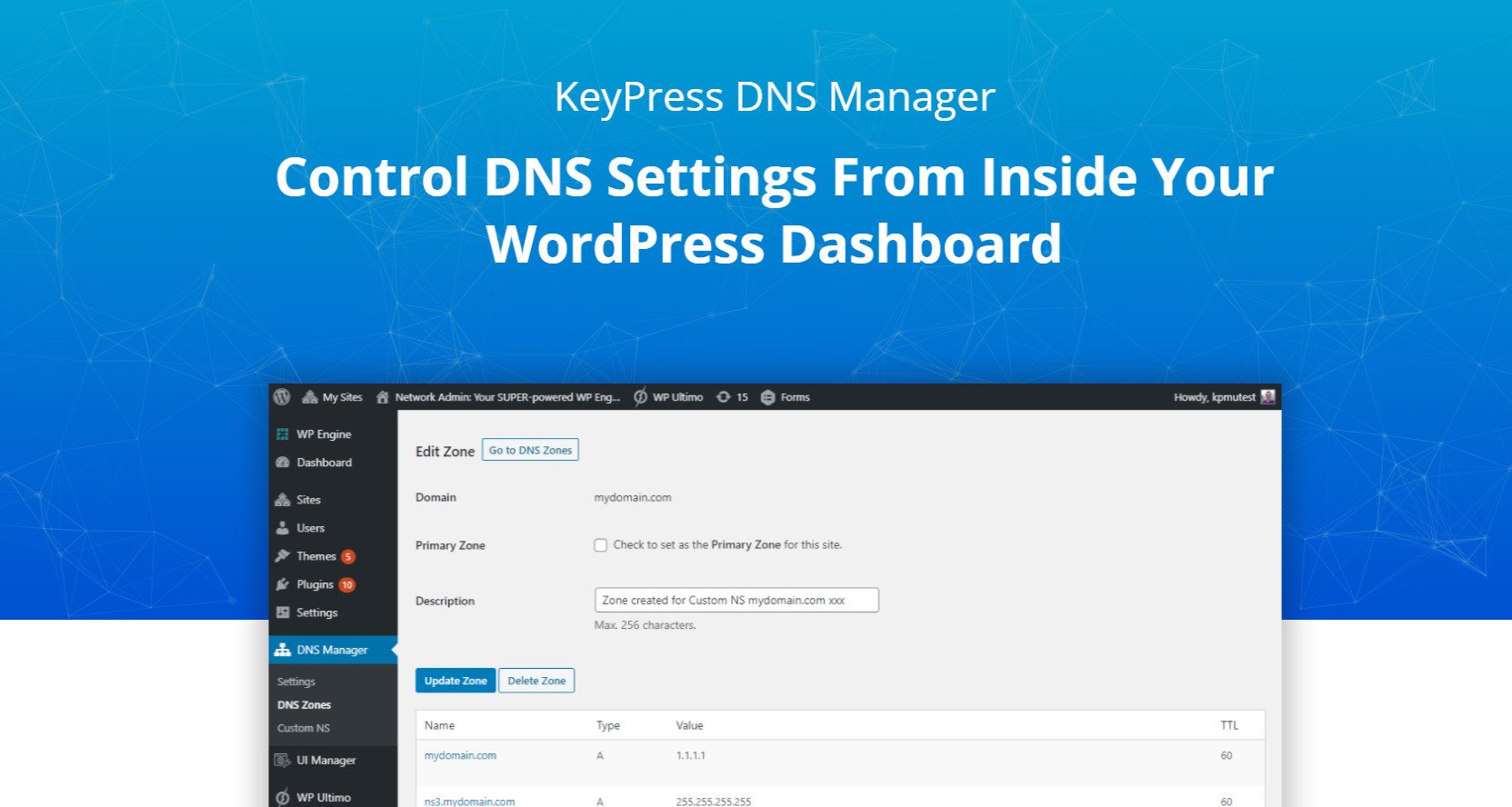Click the UI Manager sidebar icon
The width and height of the screenshot is (1512, 807).
283,761
